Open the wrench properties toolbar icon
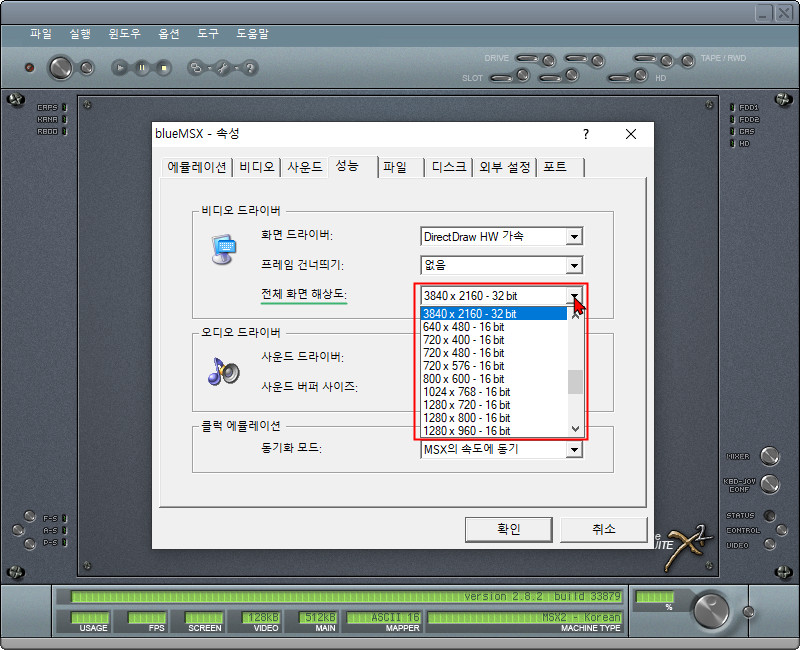The width and height of the screenshot is (800, 650). (223, 67)
